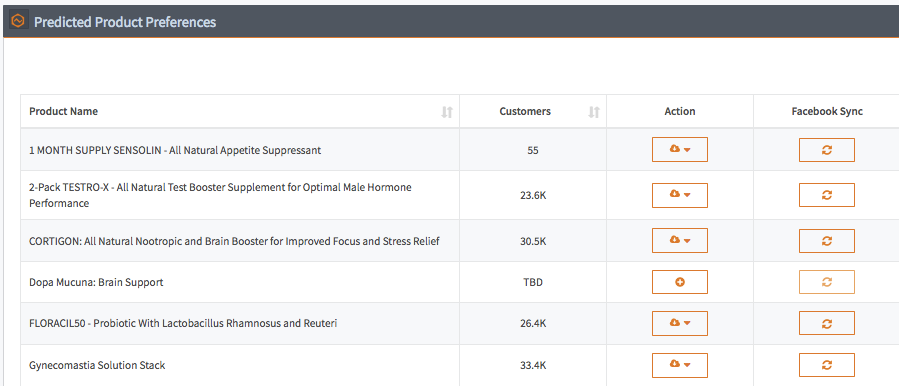The height and width of the screenshot is (386, 899).
Task: Sort by Product Name column arrows
Action: pos(447,112)
